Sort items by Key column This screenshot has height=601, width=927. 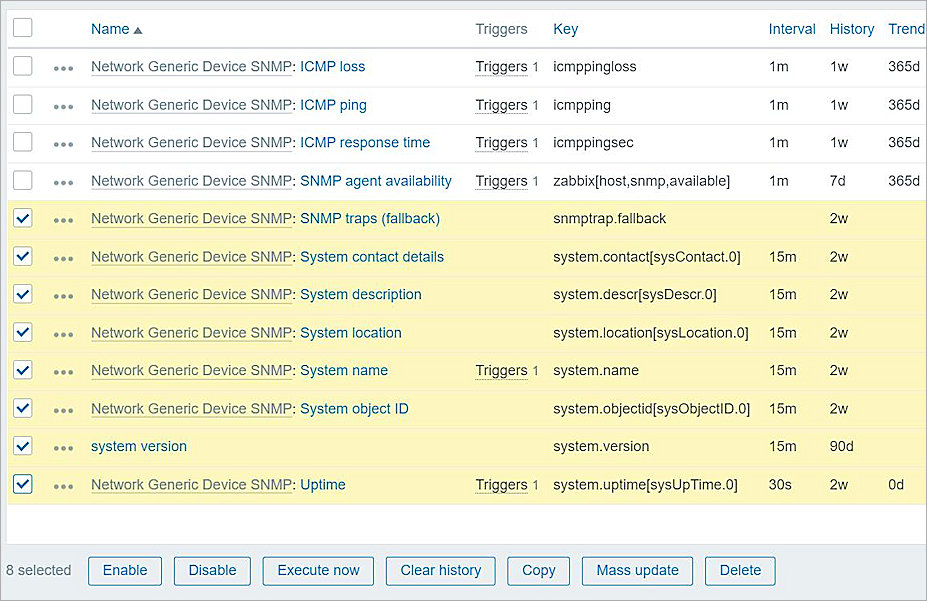click(x=565, y=29)
